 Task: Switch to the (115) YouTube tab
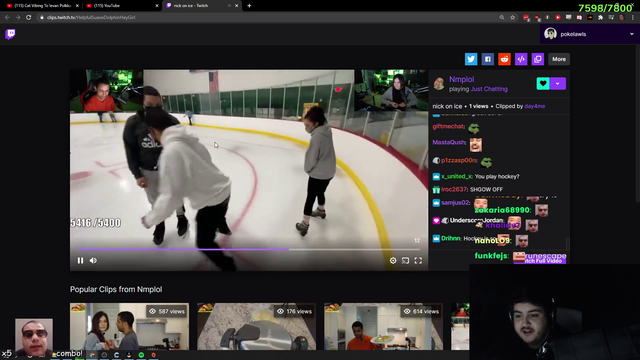tap(122, 6)
